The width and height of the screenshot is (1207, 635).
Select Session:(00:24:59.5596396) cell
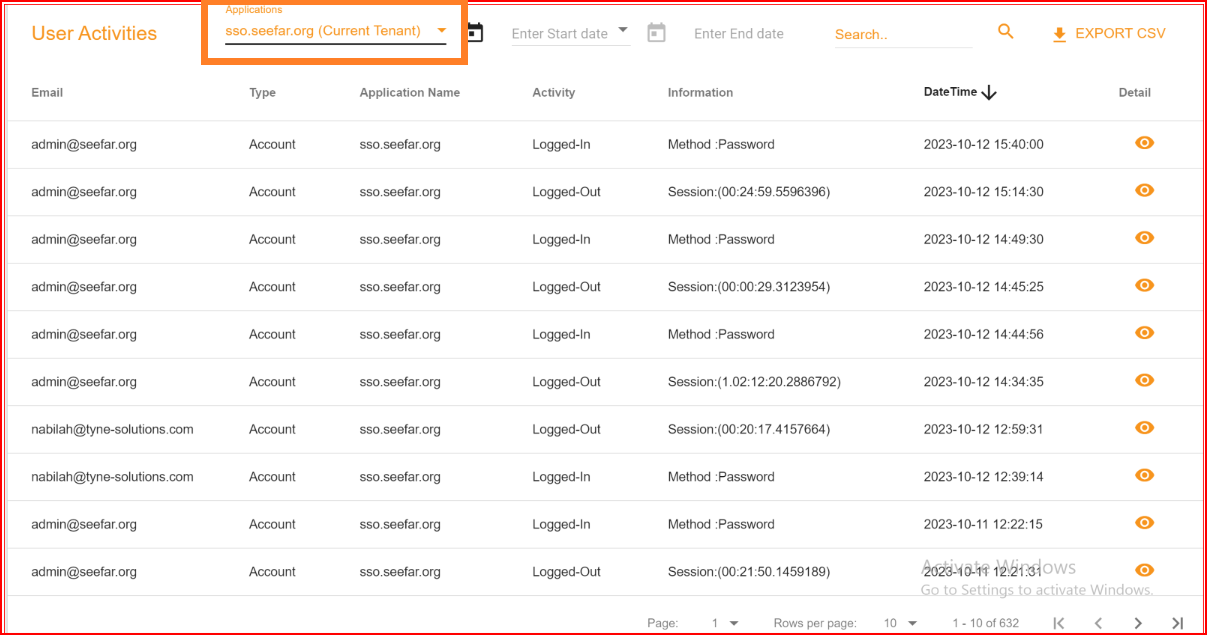click(x=749, y=192)
